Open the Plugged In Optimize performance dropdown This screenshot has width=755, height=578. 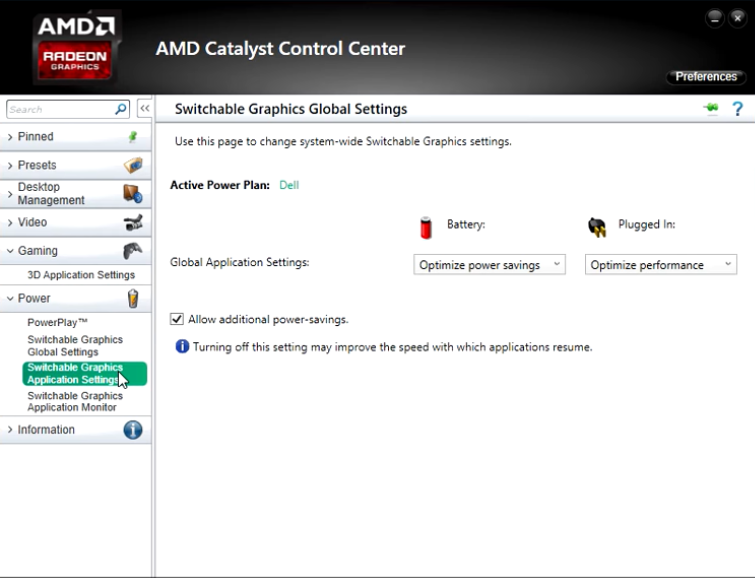661,264
